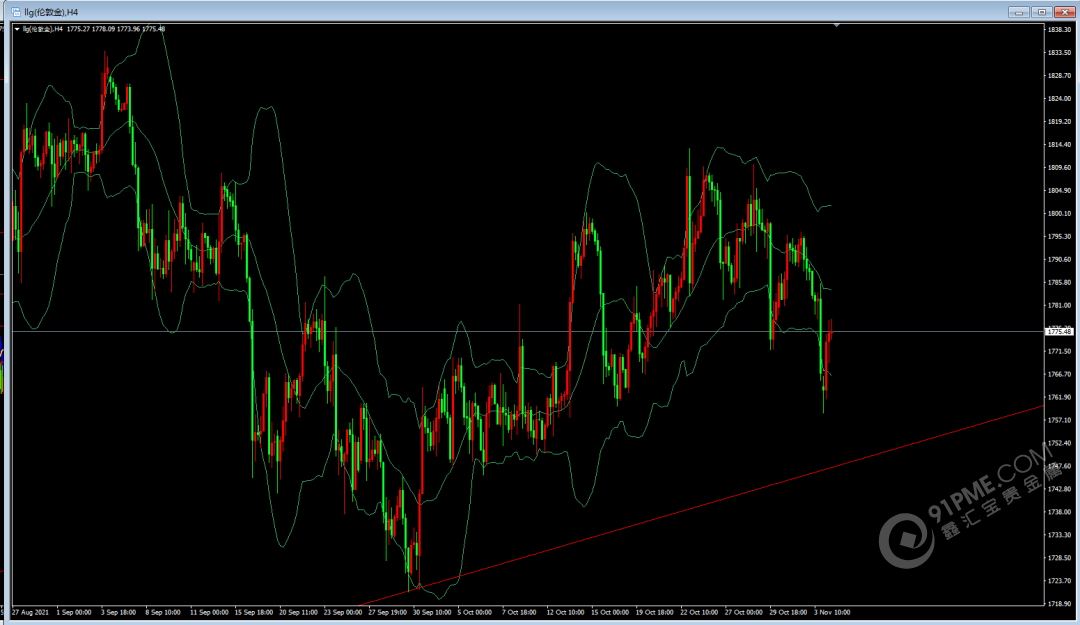Viewport: 1080px width, 625px height.
Task: Click time axis label 7 Oct 18:00
Action: (519, 612)
